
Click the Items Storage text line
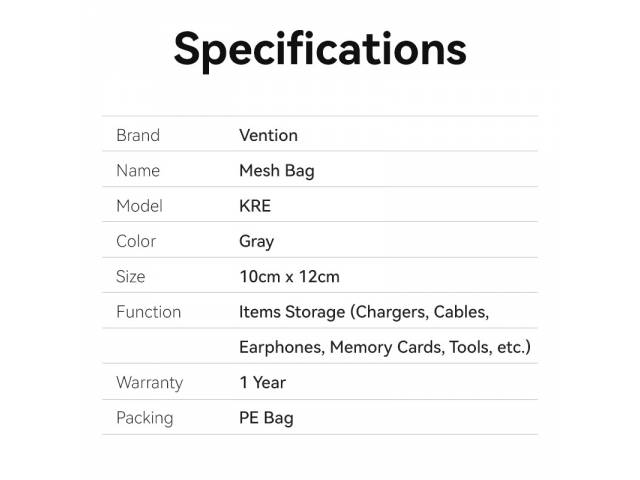pos(364,312)
